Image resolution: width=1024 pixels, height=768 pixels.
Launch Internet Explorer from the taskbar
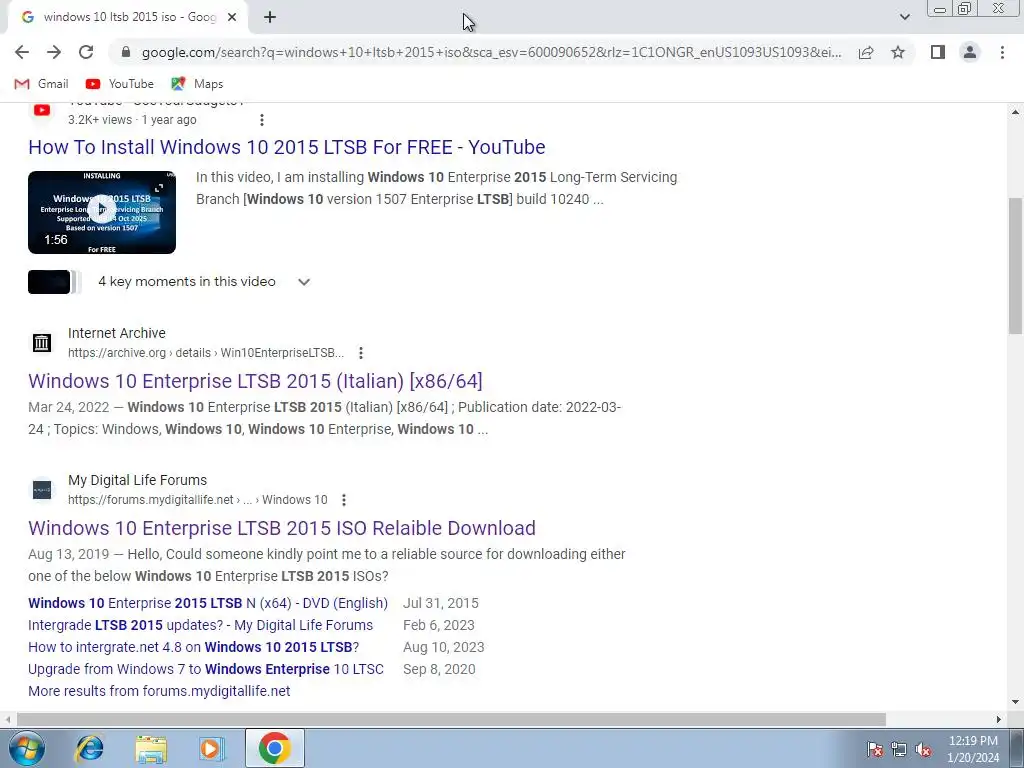pos(89,748)
